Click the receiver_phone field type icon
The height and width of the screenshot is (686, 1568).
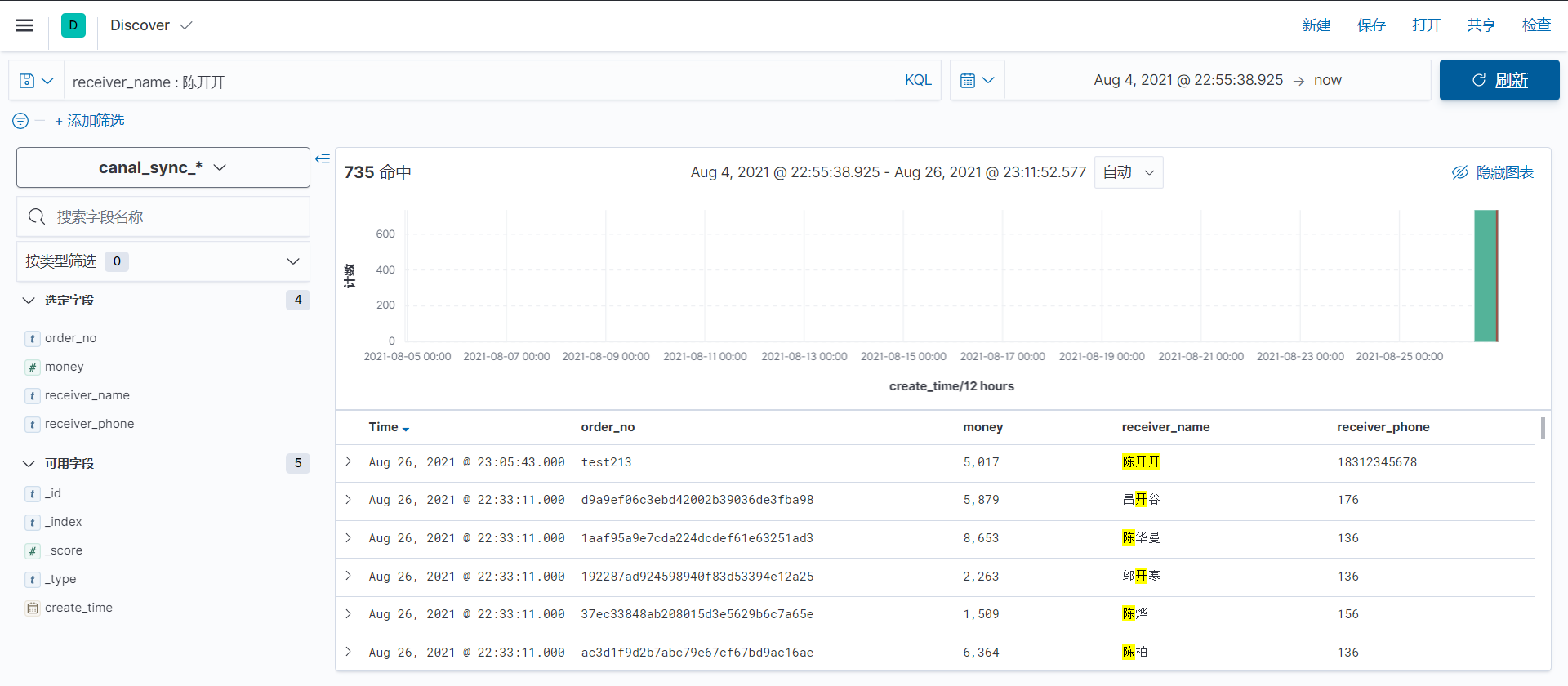[x=32, y=425]
